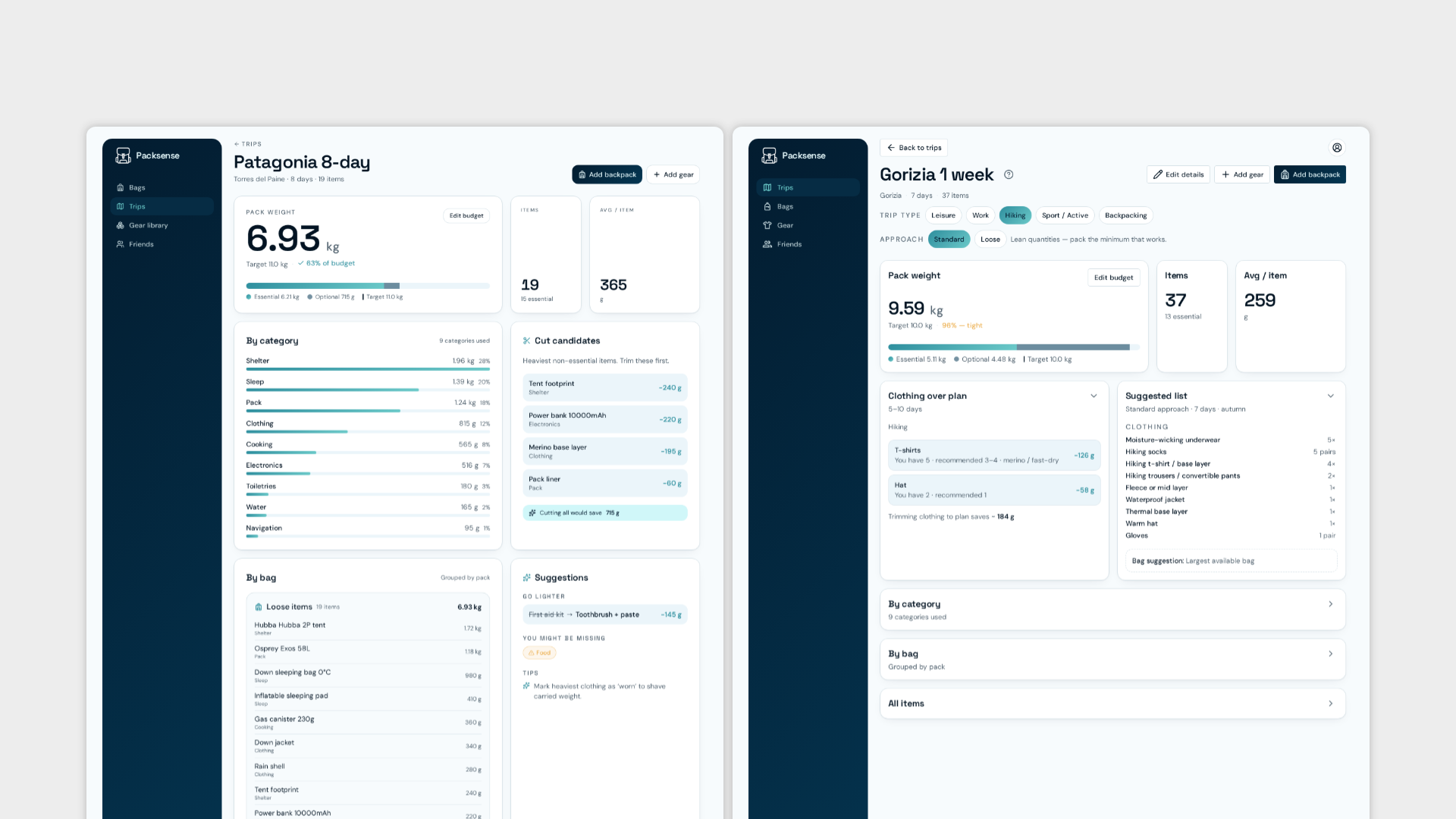Click the Hat clothing recommendation
1456x819 pixels.
pyautogui.click(x=994, y=490)
